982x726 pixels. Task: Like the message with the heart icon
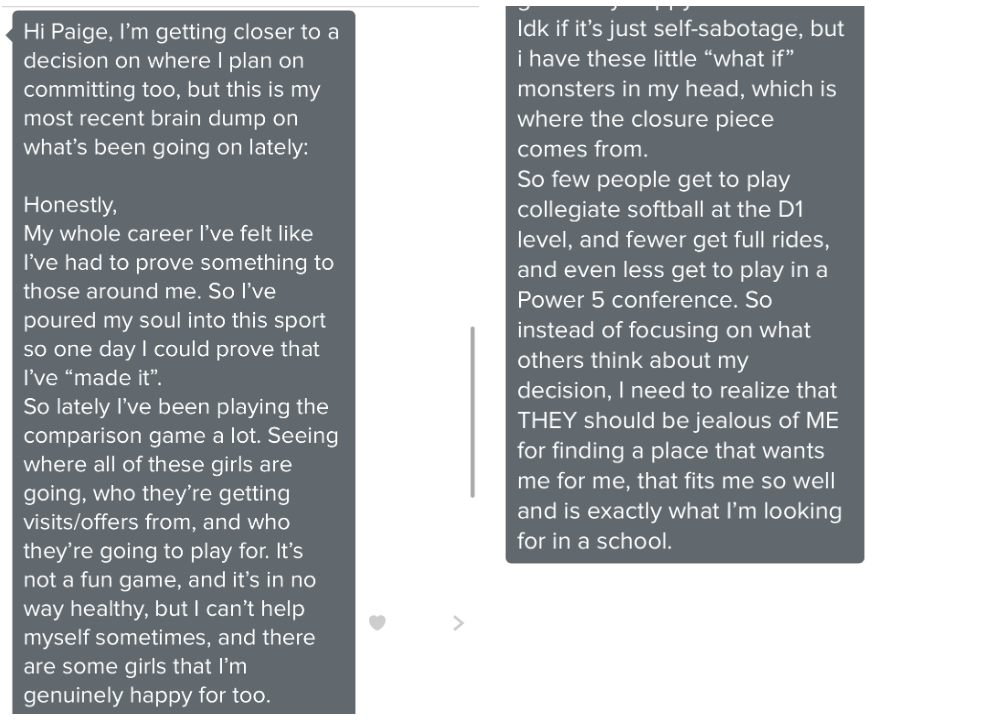coord(377,623)
